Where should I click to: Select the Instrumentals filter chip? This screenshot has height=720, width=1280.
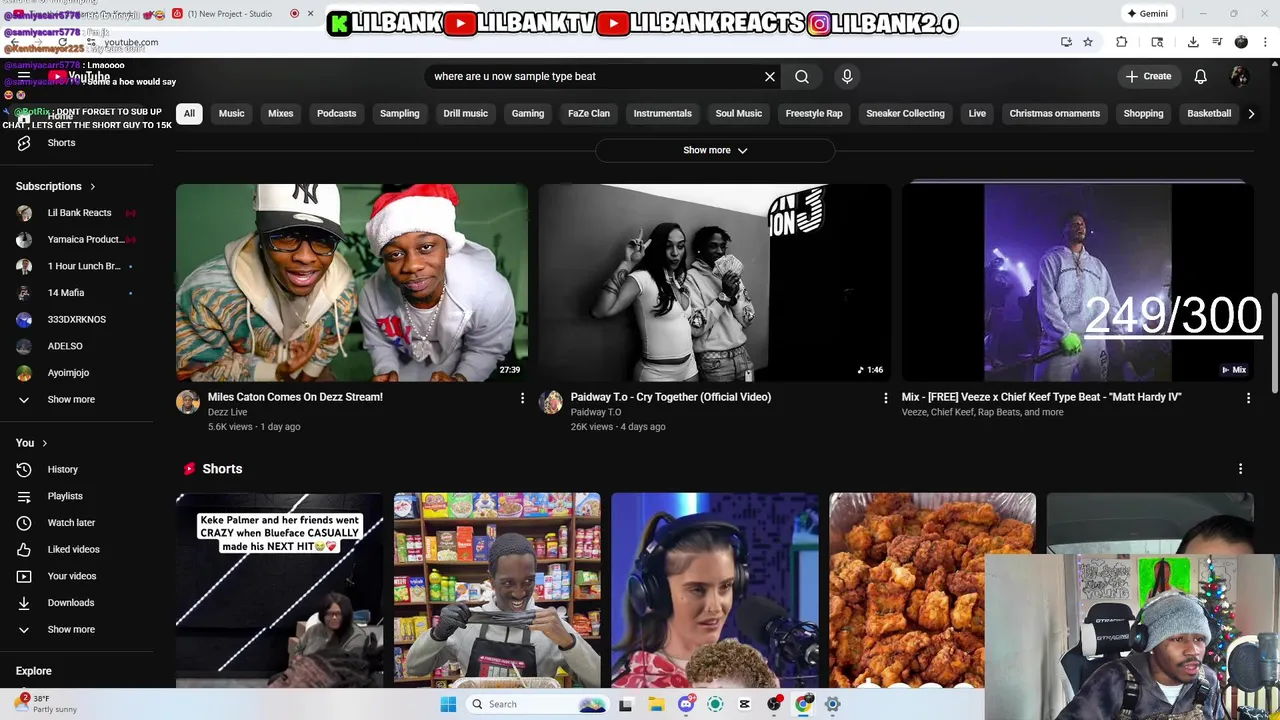coord(663,113)
